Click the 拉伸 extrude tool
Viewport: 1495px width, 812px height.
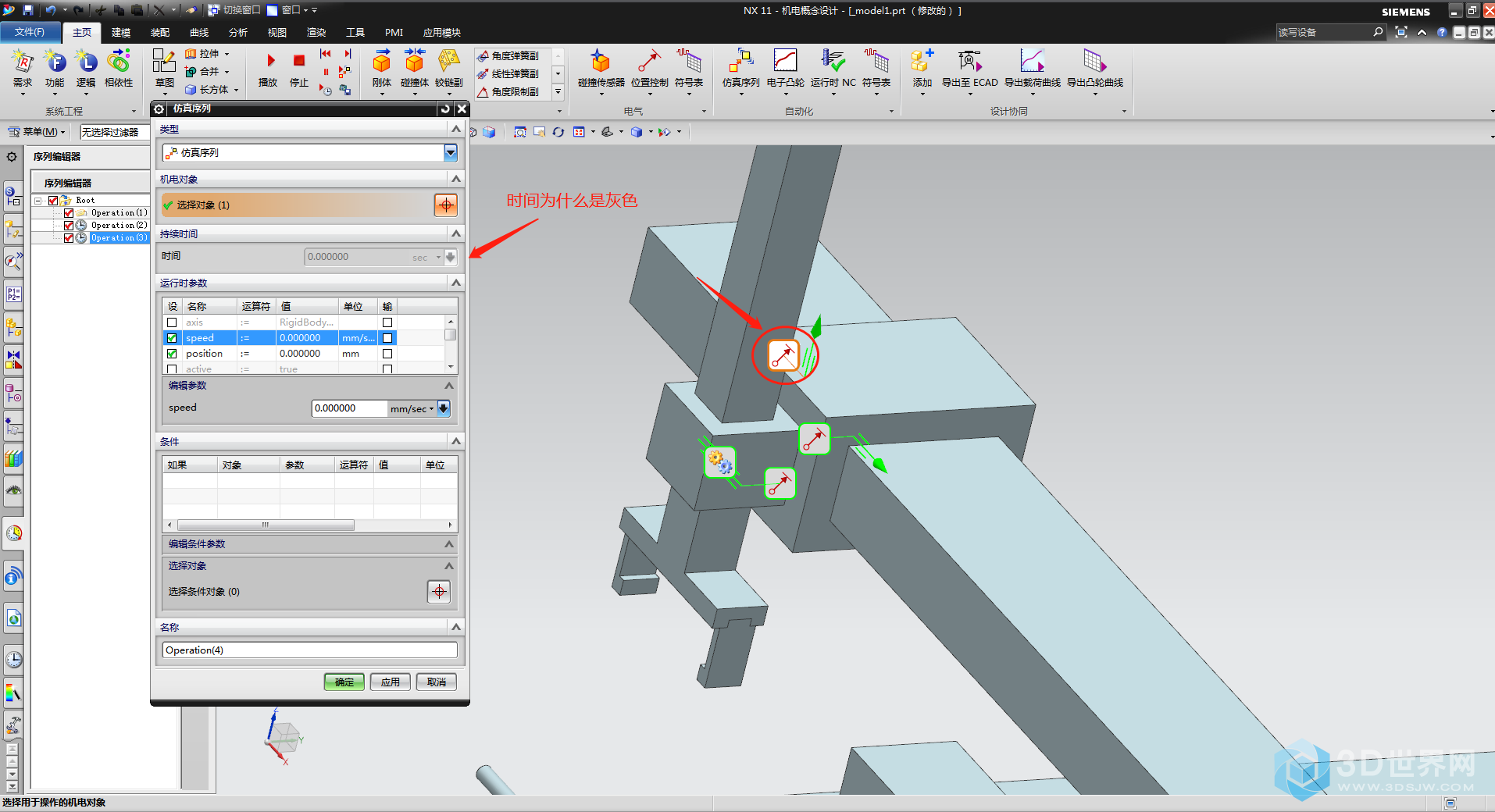[x=202, y=54]
